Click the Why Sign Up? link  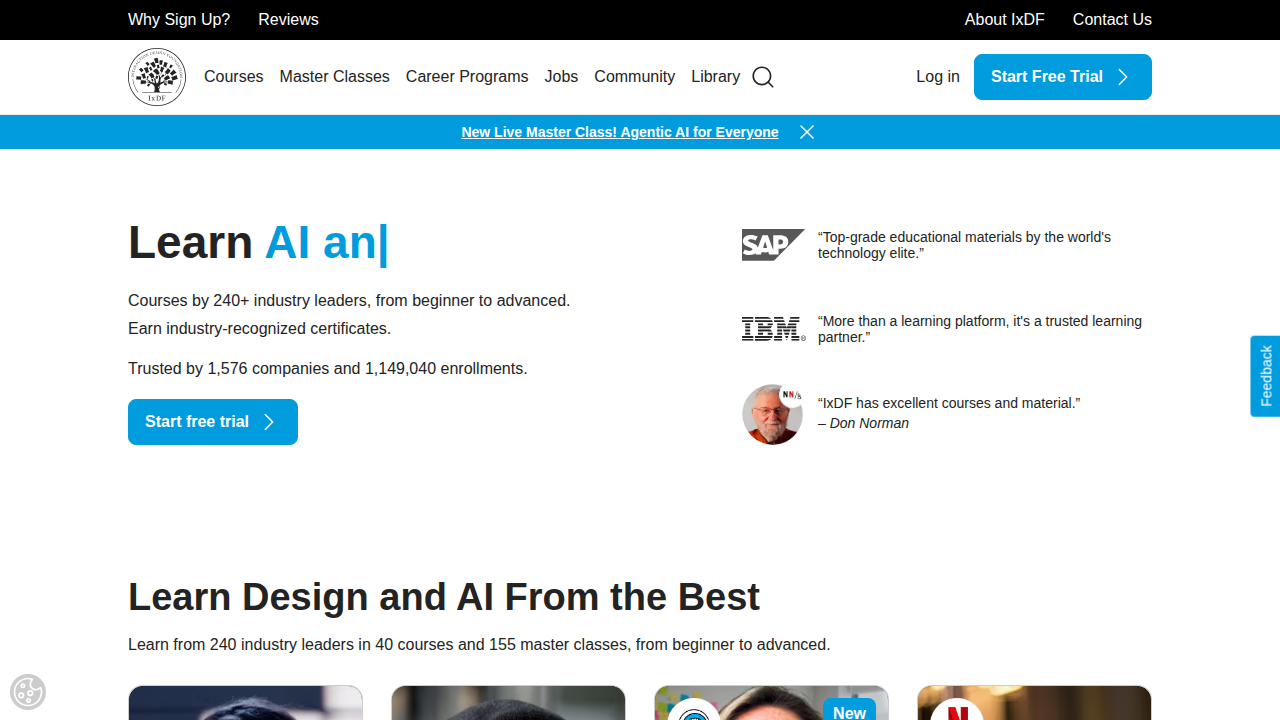coord(179,20)
